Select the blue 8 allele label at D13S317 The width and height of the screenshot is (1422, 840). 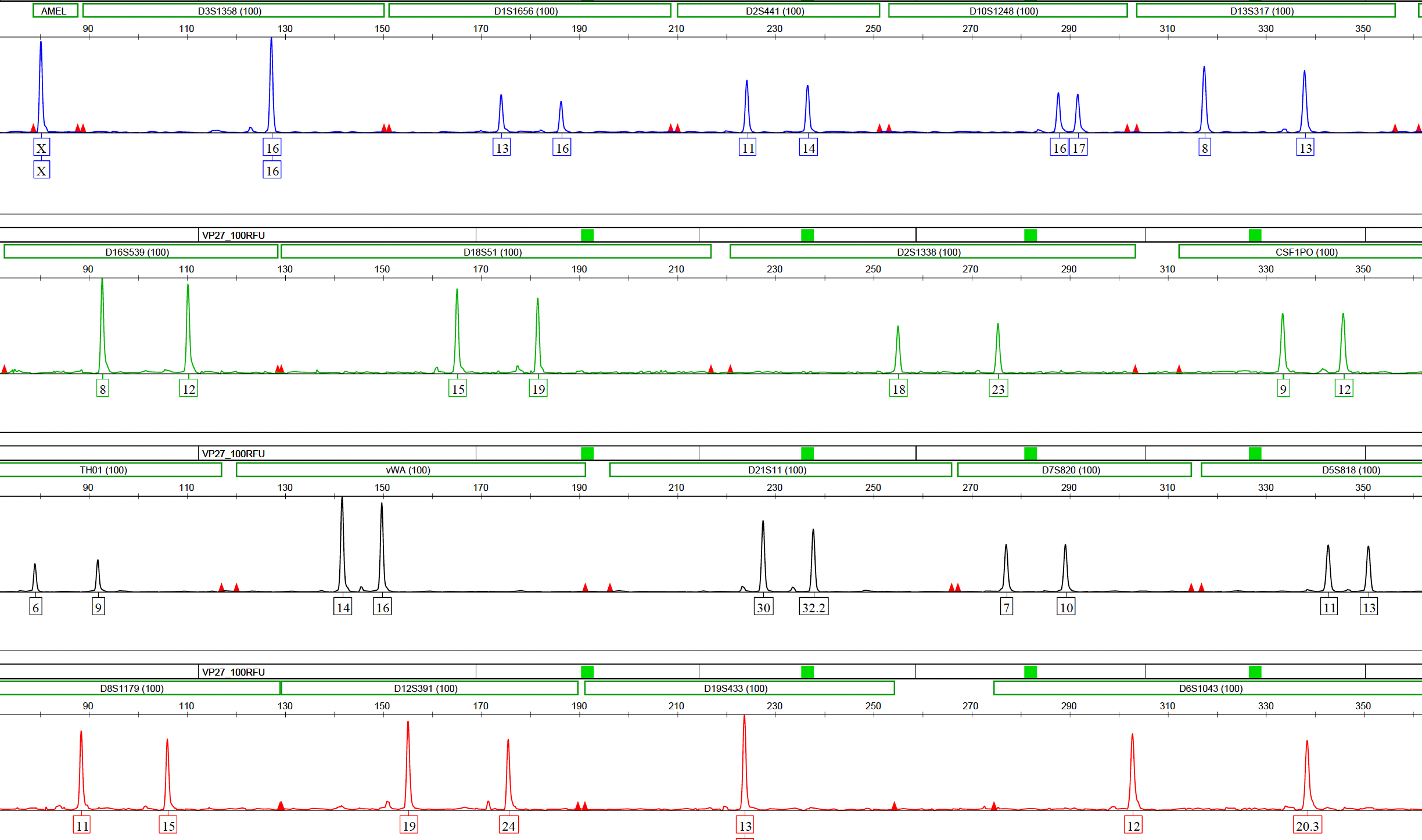click(1205, 148)
